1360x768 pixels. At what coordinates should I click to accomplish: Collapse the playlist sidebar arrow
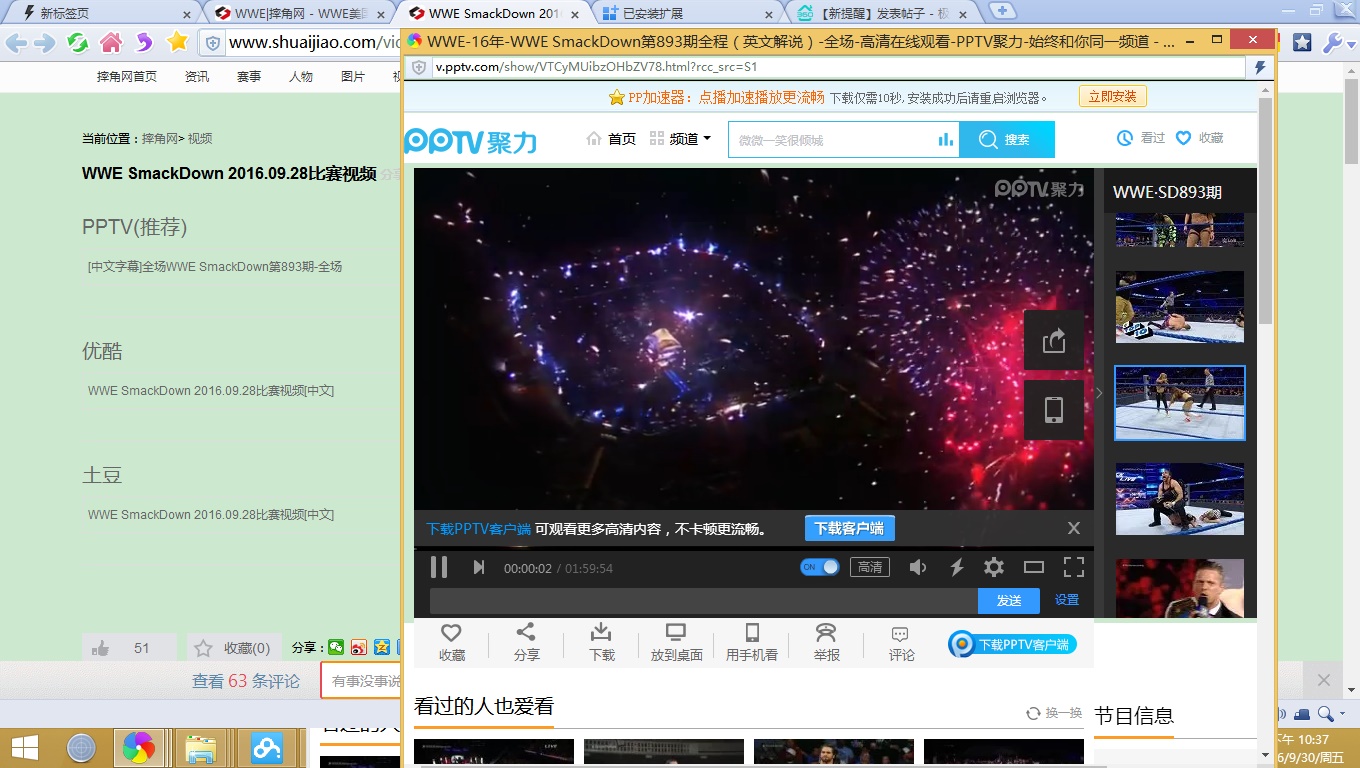(x=1099, y=393)
